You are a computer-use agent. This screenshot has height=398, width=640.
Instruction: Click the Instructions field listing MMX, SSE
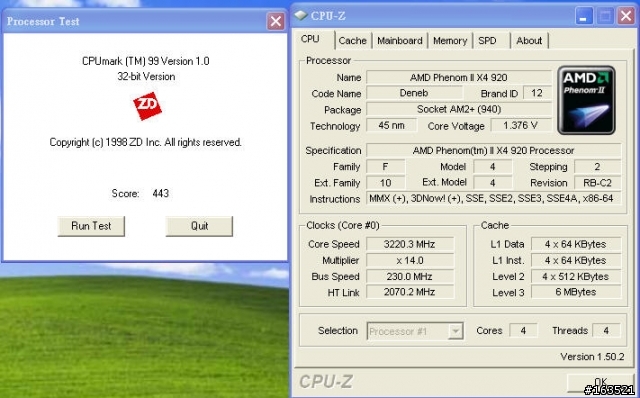tap(493, 199)
